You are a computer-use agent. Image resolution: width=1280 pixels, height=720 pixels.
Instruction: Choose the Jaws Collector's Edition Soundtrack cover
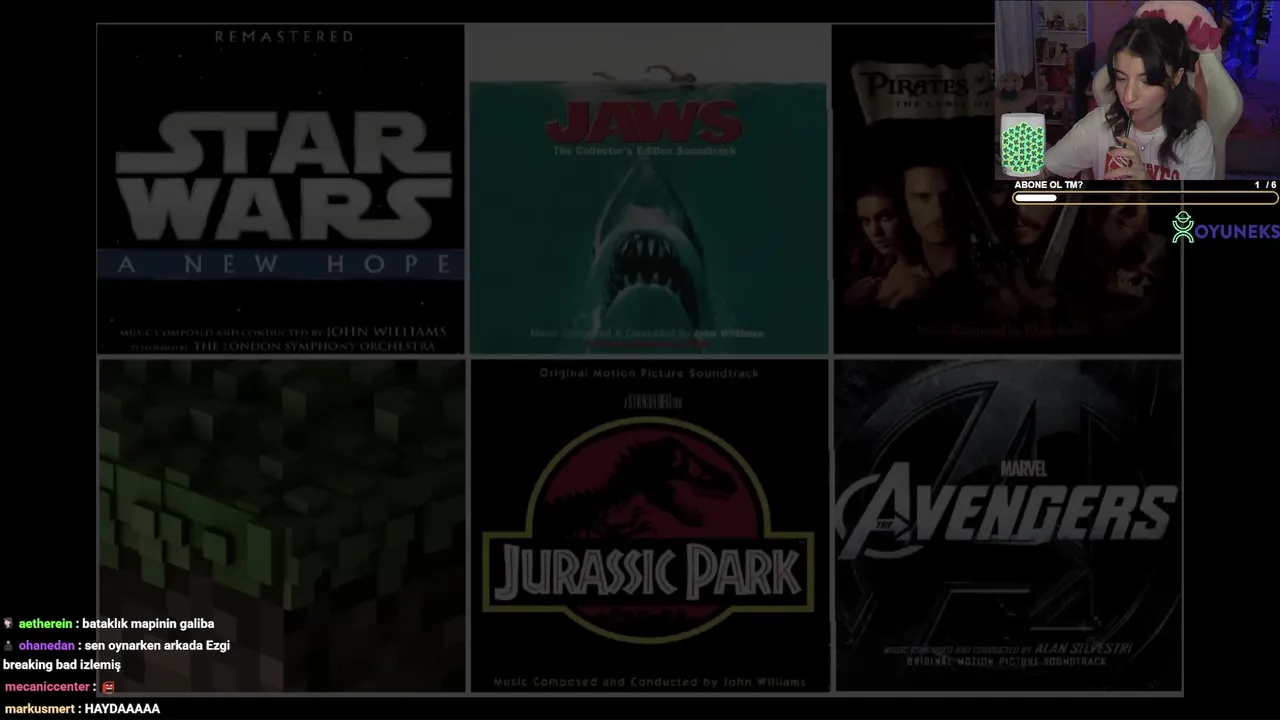[x=649, y=190]
